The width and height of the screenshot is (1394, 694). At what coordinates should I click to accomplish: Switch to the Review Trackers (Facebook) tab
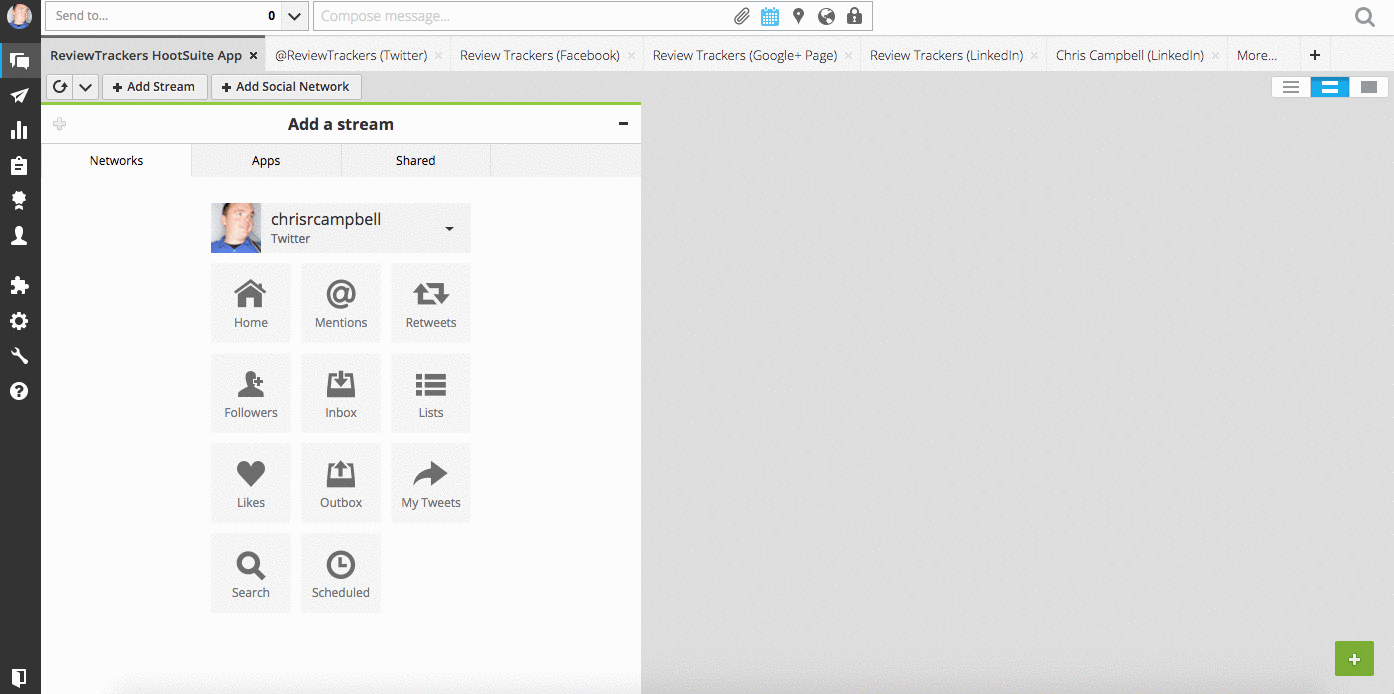coord(540,56)
